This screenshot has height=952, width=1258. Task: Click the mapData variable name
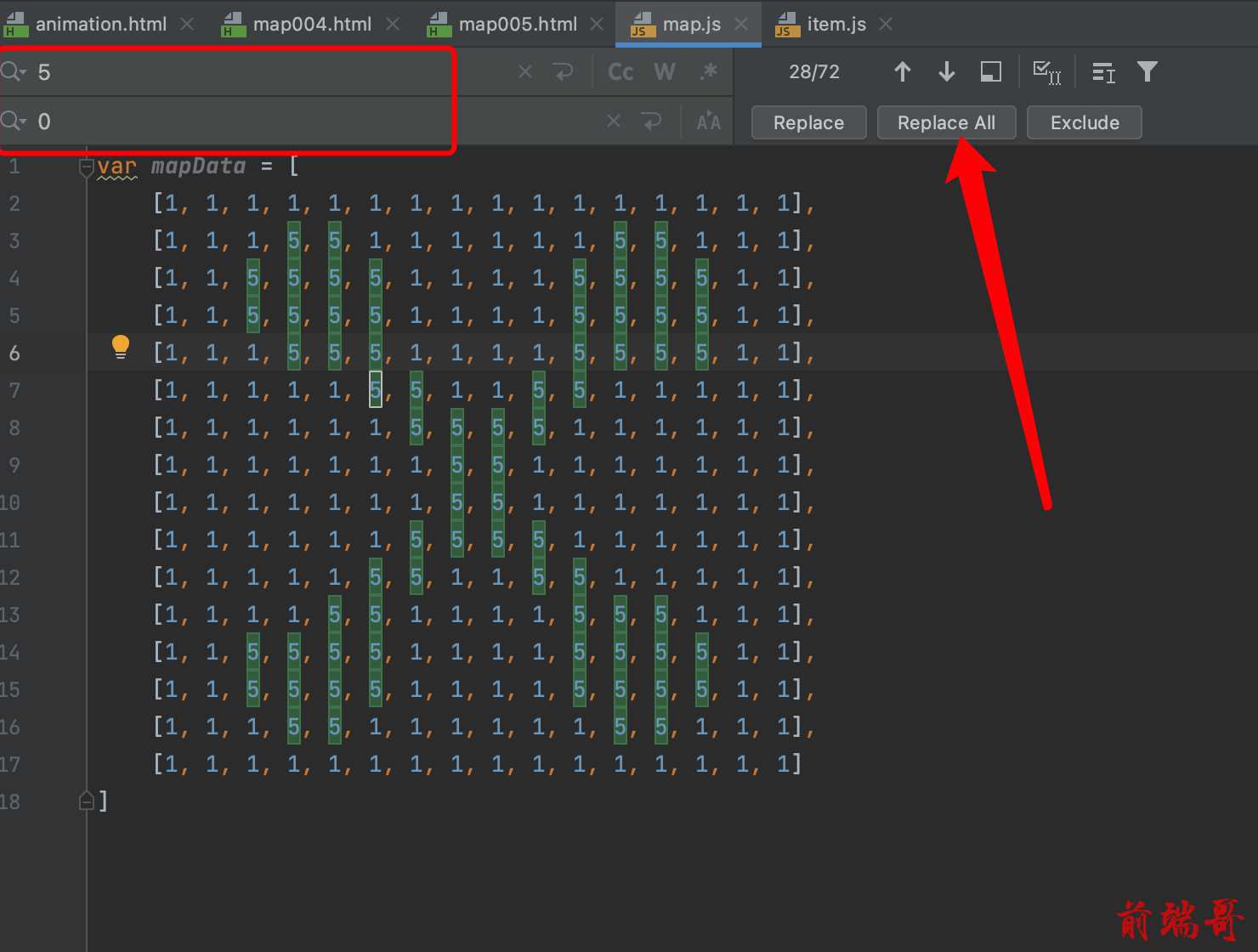[198, 166]
